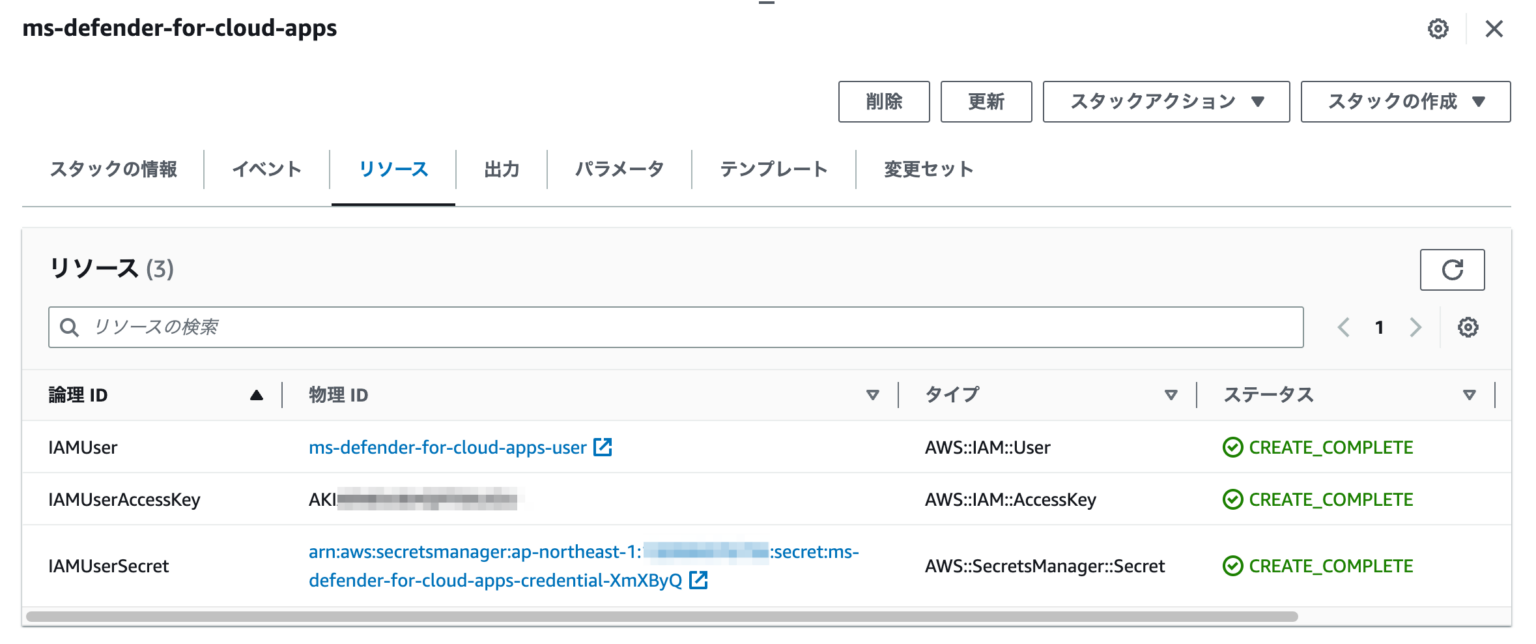Image resolution: width=1536 pixels, height=644 pixels.
Task: Click the previous page left chevron
Action: (x=1343, y=327)
